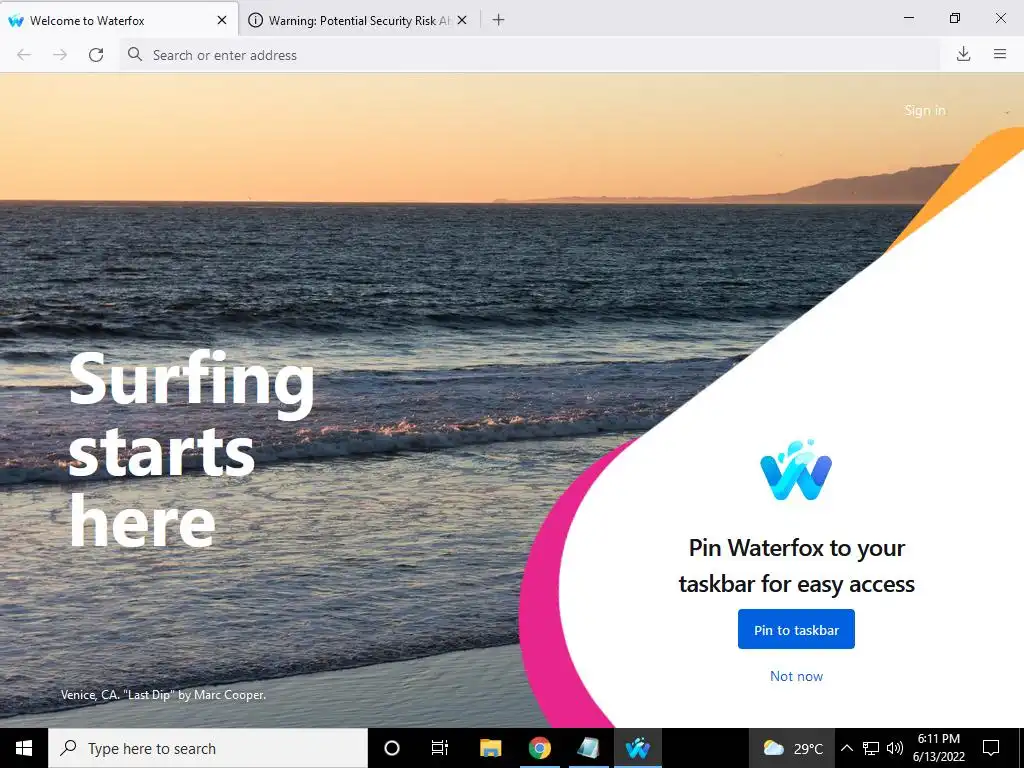
Task: Open network status tray icon
Action: (x=871, y=748)
